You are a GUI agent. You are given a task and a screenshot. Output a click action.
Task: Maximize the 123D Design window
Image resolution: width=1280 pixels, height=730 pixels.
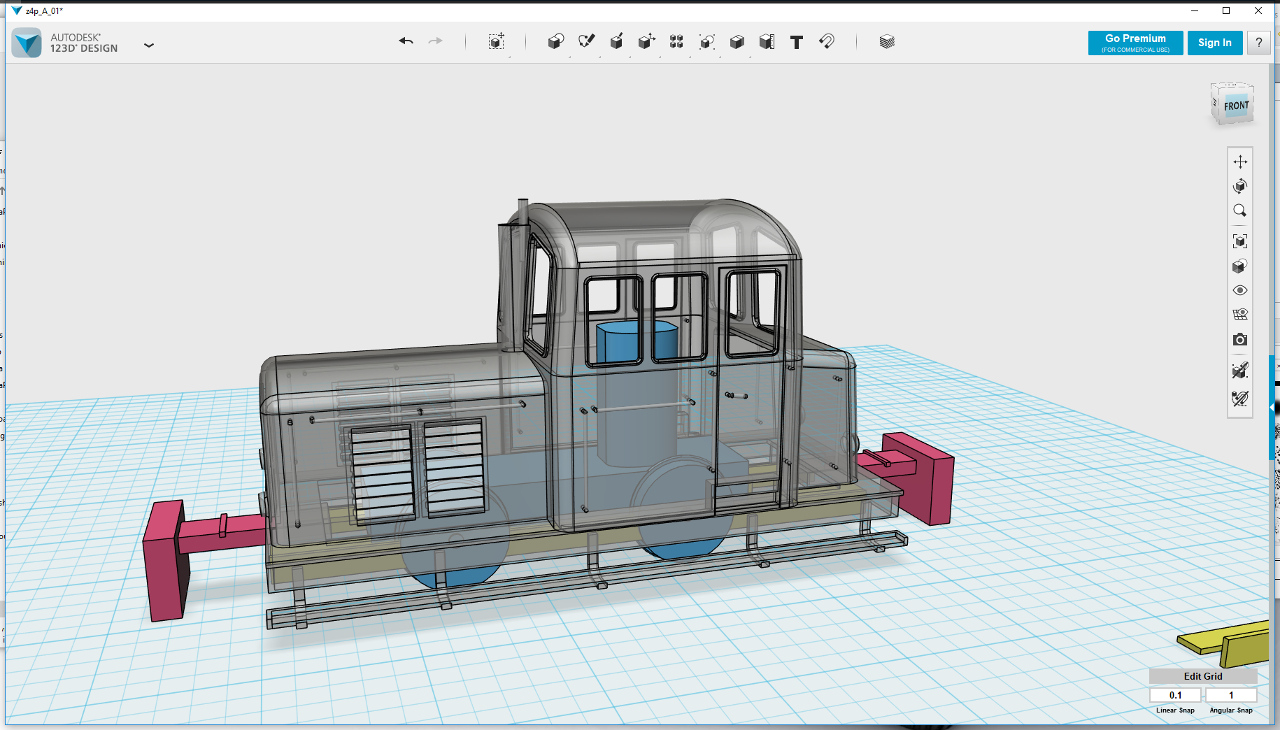tap(1226, 10)
